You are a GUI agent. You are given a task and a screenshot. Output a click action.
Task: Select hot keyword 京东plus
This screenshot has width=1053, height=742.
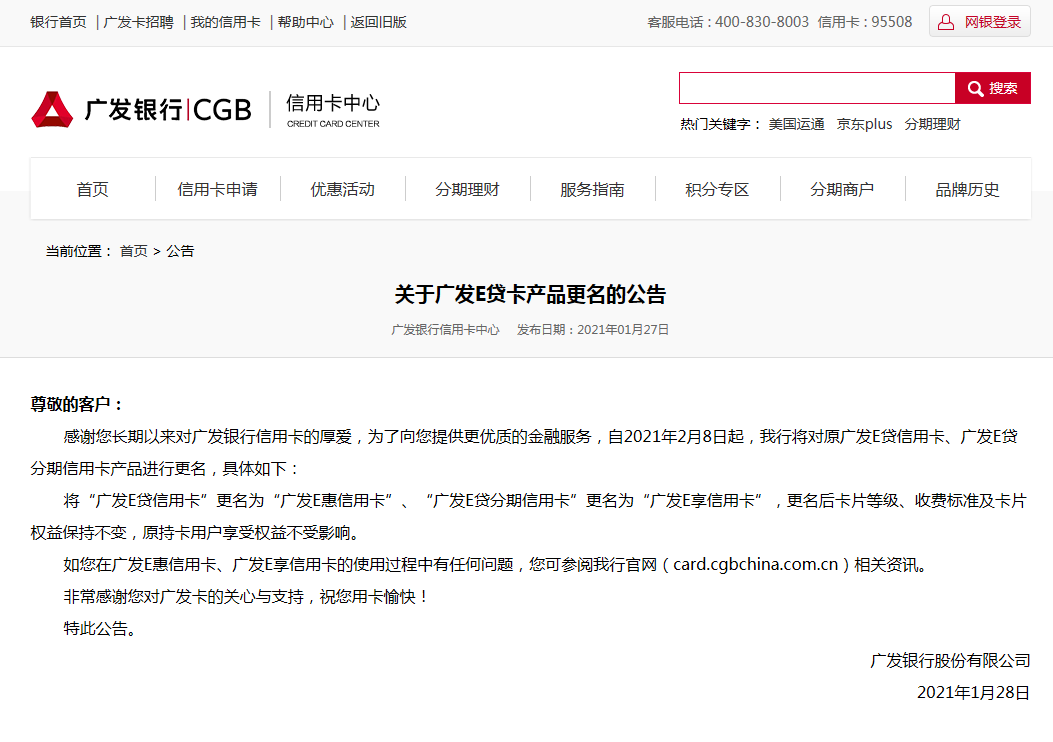864,124
